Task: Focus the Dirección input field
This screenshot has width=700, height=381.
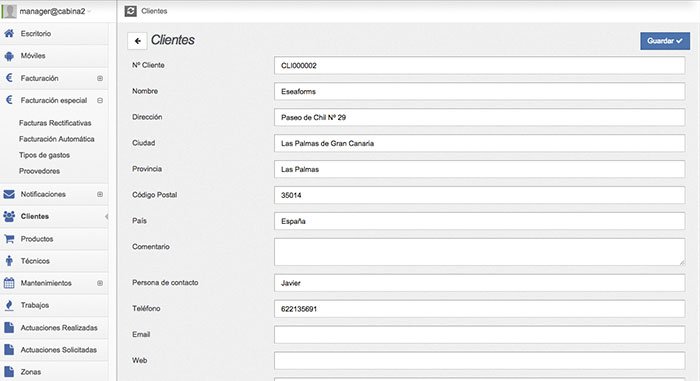Action: [479, 117]
